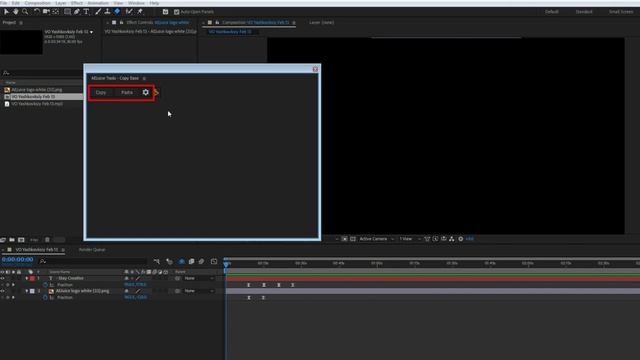This screenshot has width=640, height=360.
Task: Switch to the Layer (none) tab
Action: click(321, 23)
